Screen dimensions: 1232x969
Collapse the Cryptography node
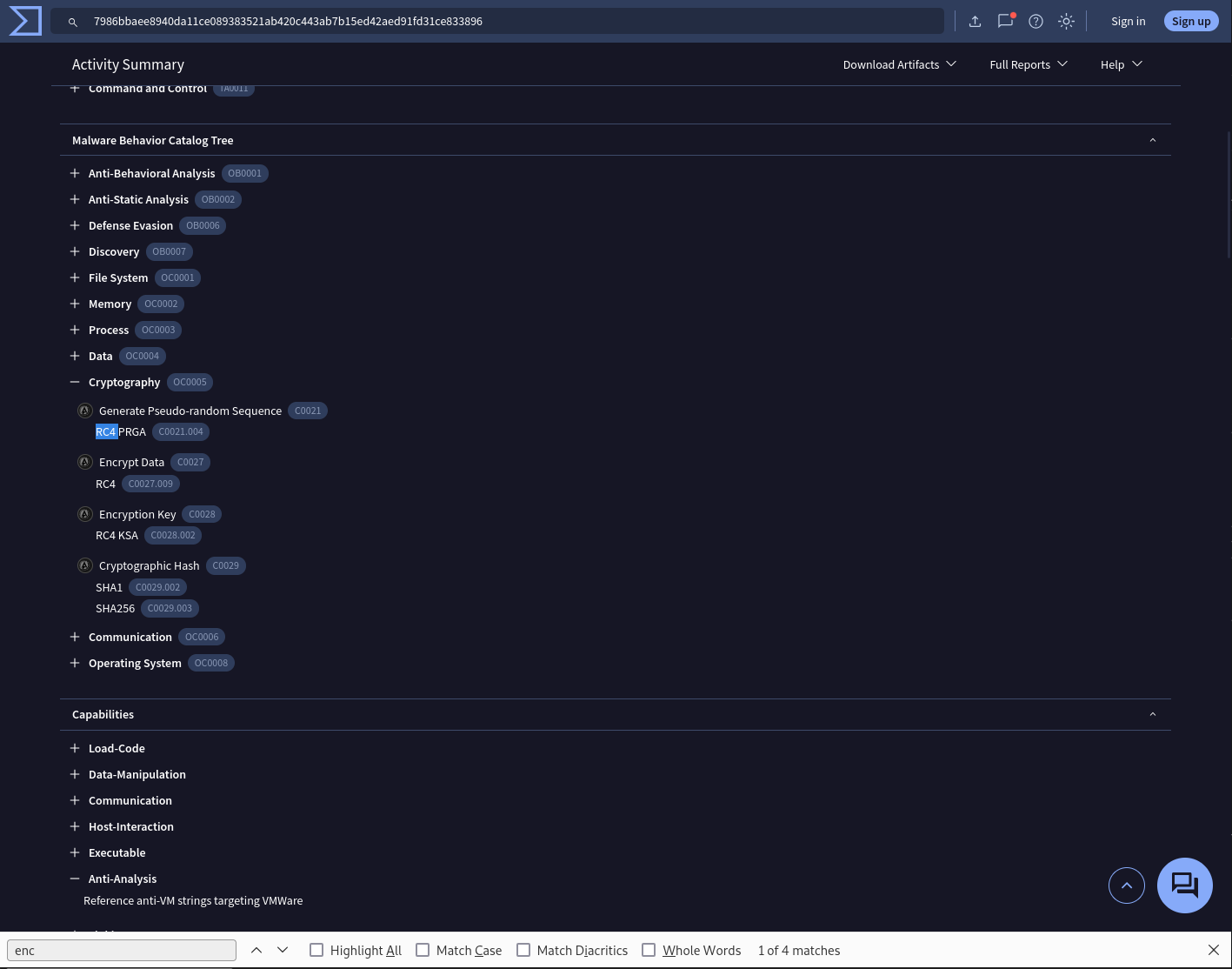click(x=75, y=382)
